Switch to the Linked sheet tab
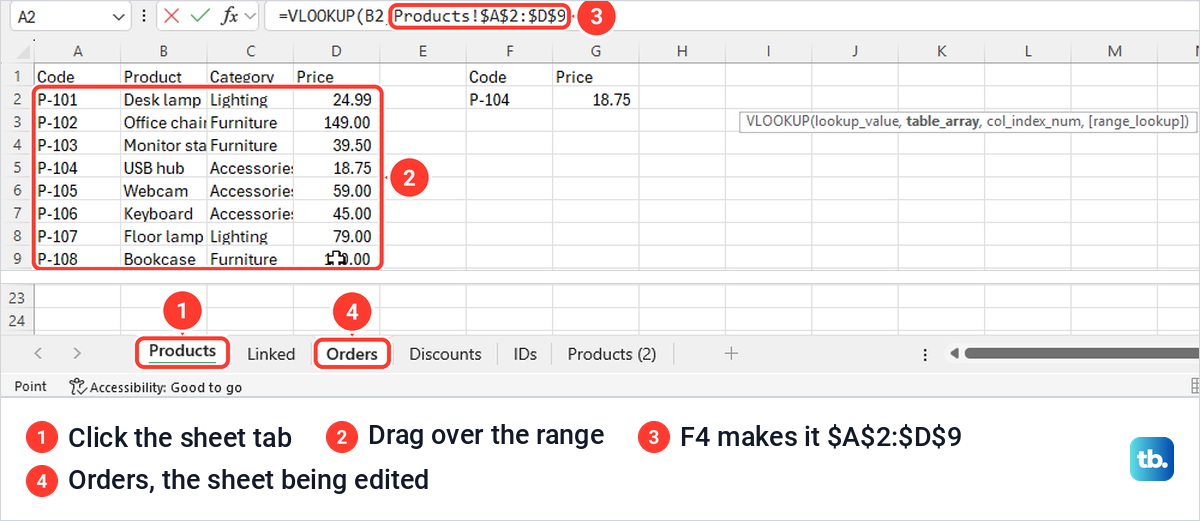 (x=271, y=354)
